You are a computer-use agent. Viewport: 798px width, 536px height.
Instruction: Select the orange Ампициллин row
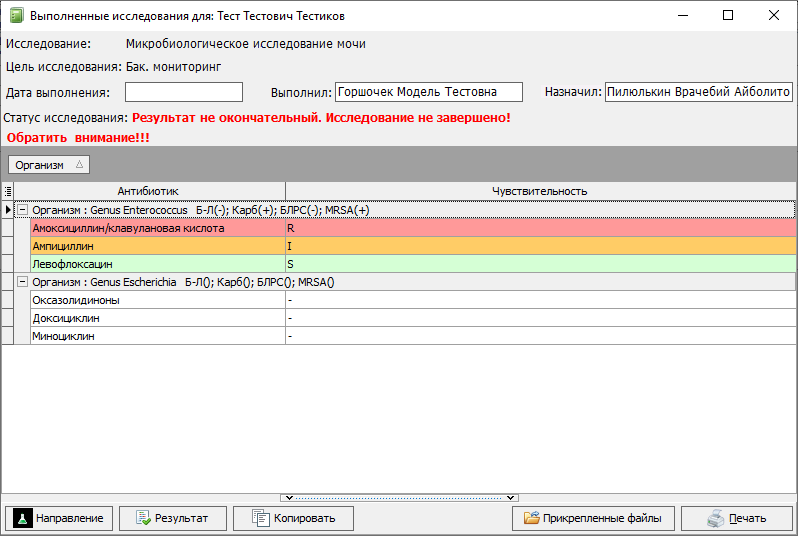tap(150, 246)
